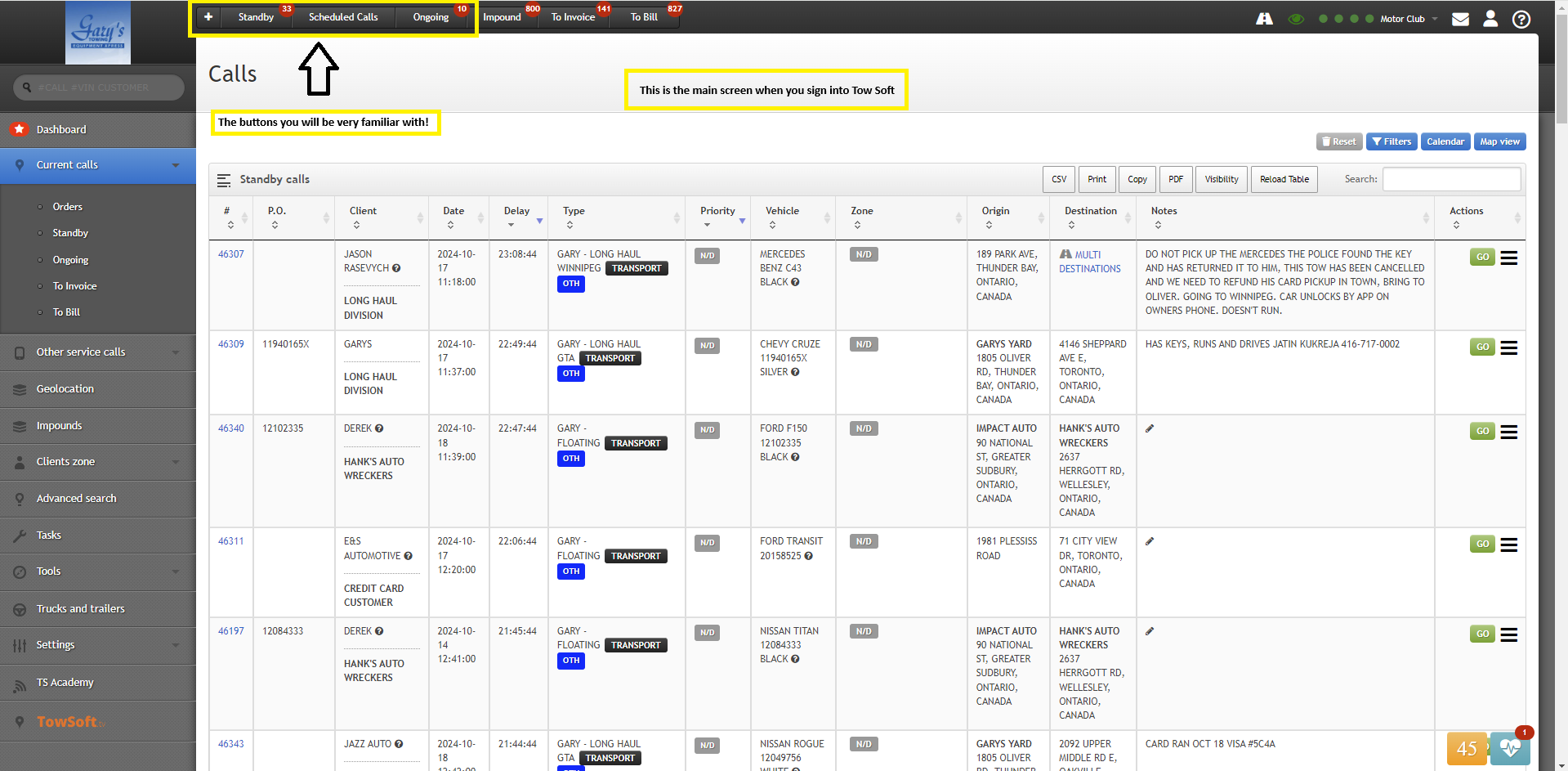1568x771 pixels.
Task: Click the table Search input field
Action: tap(1451, 179)
